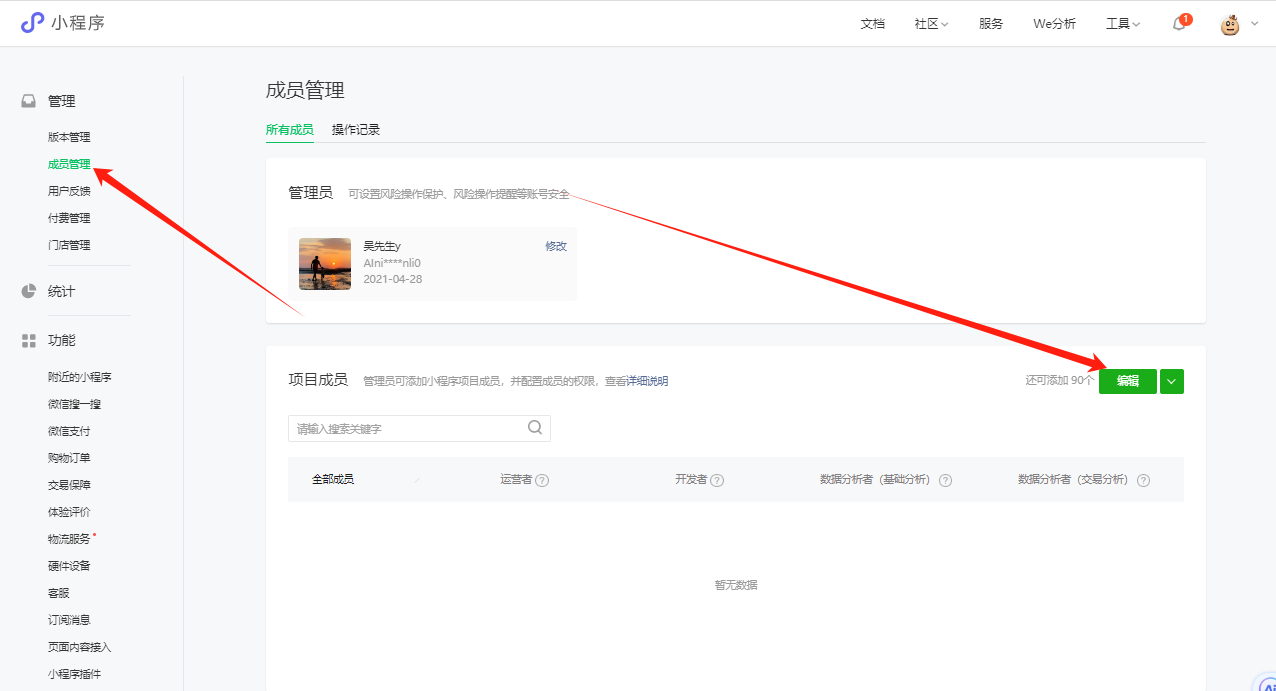Click the 修改 link for the administrator

click(x=556, y=246)
